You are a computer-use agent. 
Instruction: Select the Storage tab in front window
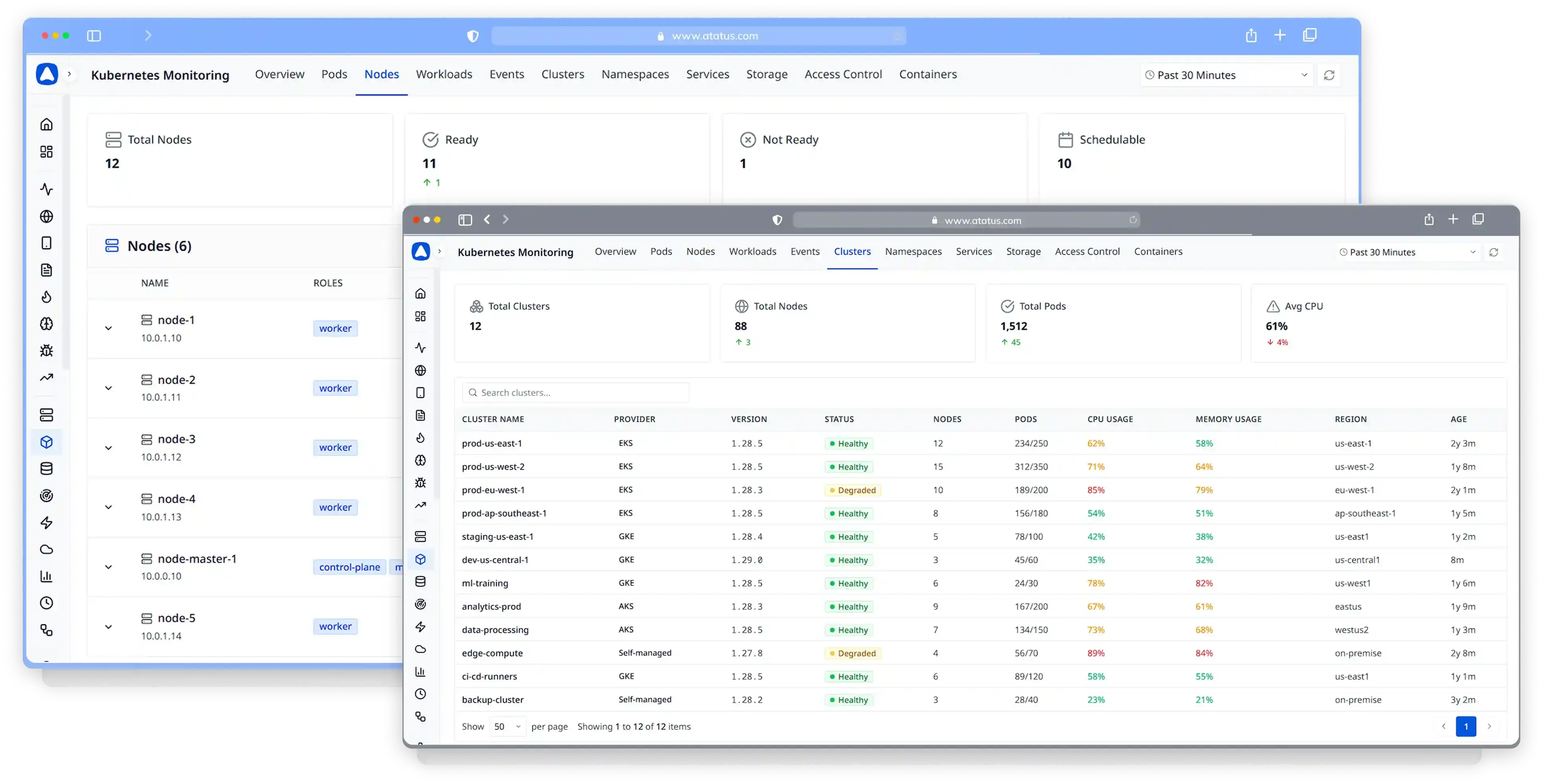point(1023,252)
